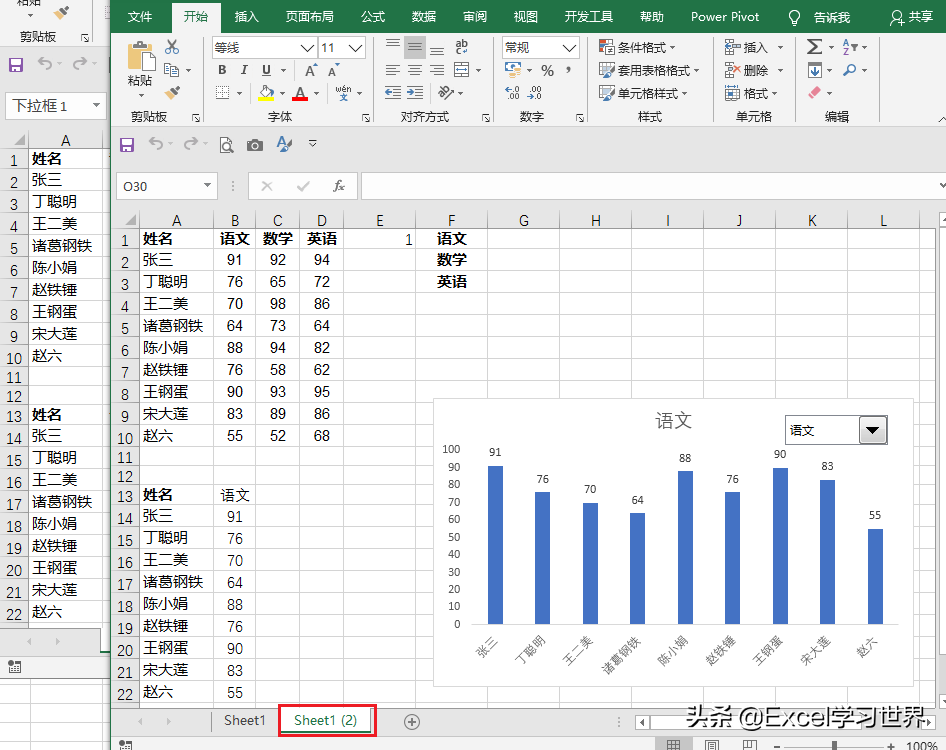Toggle bold formatting
This screenshot has height=750, width=946.
pos(222,70)
